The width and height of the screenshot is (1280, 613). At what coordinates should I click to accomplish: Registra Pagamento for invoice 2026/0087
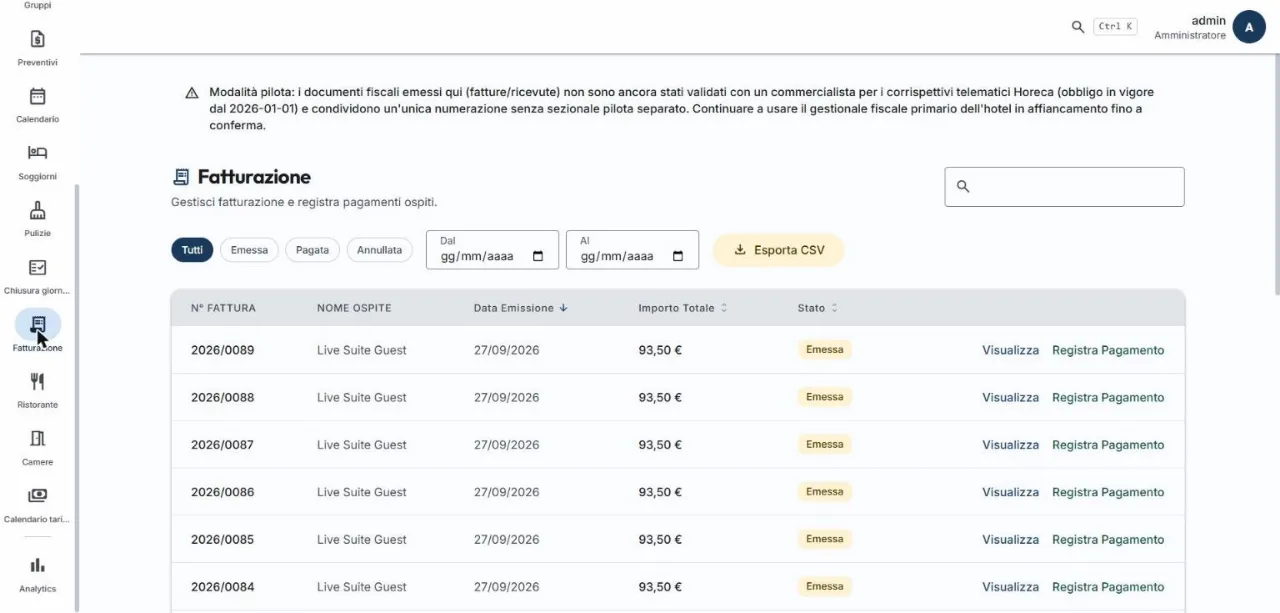point(1108,445)
